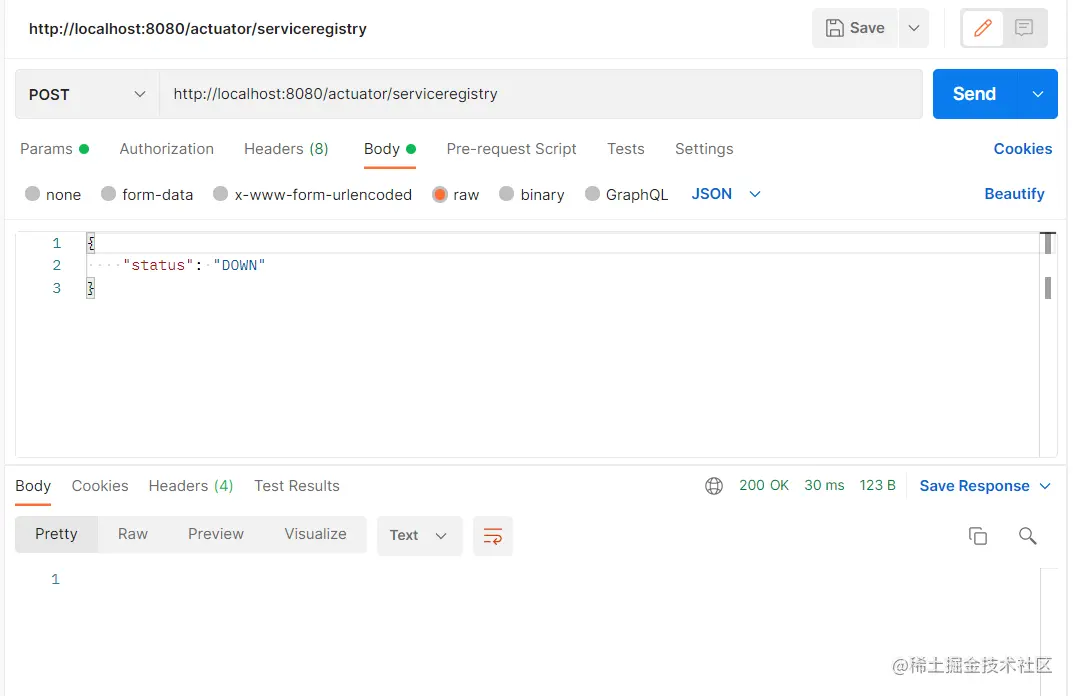This screenshot has height=696, width=1073.
Task: Toggle the line wrap icon
Action: 493,535
